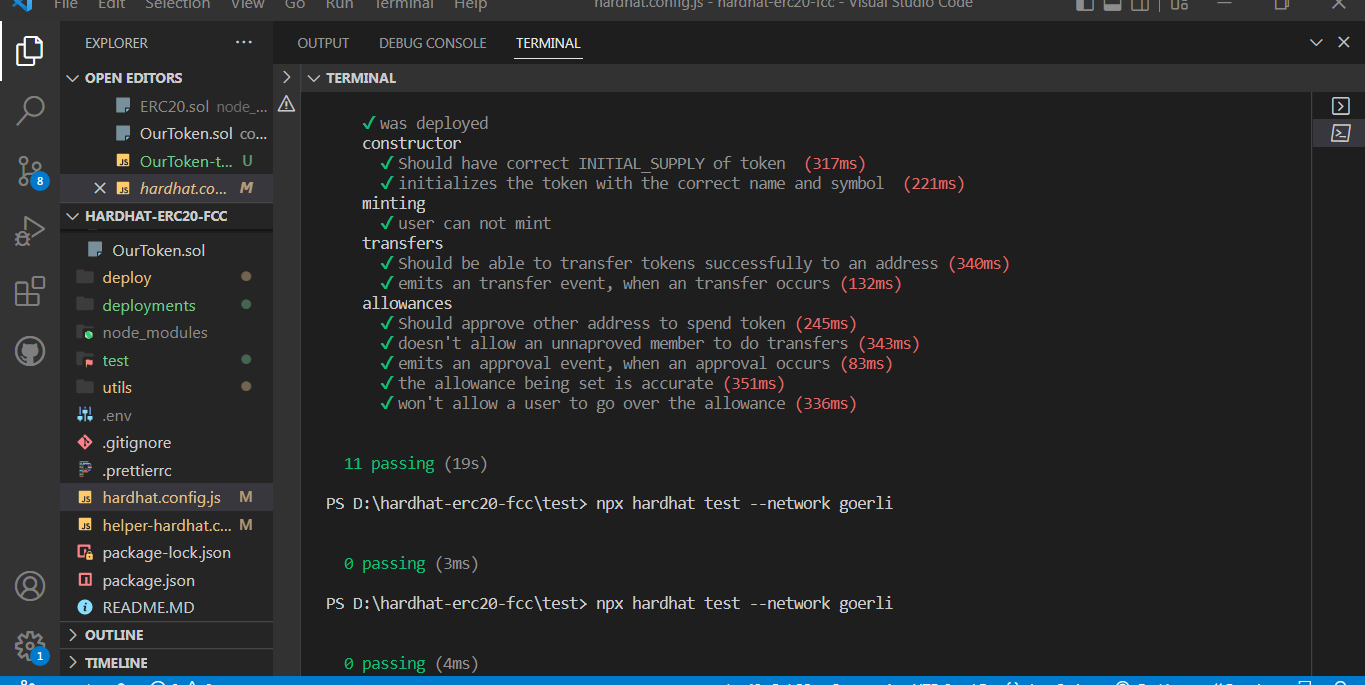The height and width of the screenshot is (685, 1365).
Task: Click the warning triangle icon beside terminal
Action: 286,104
